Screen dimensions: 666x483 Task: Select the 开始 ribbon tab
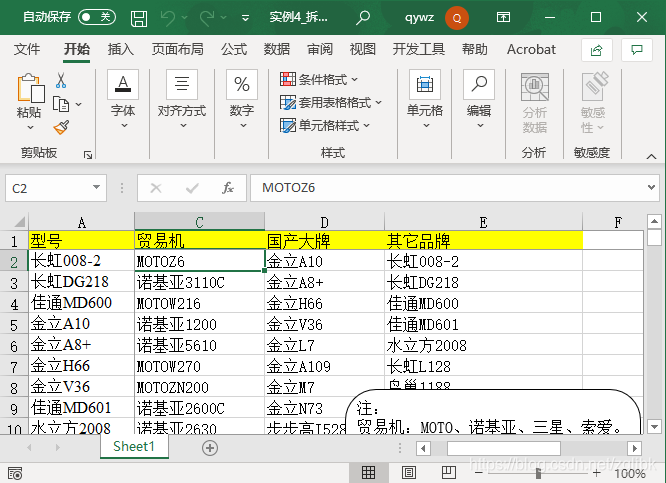coord(77,49)
